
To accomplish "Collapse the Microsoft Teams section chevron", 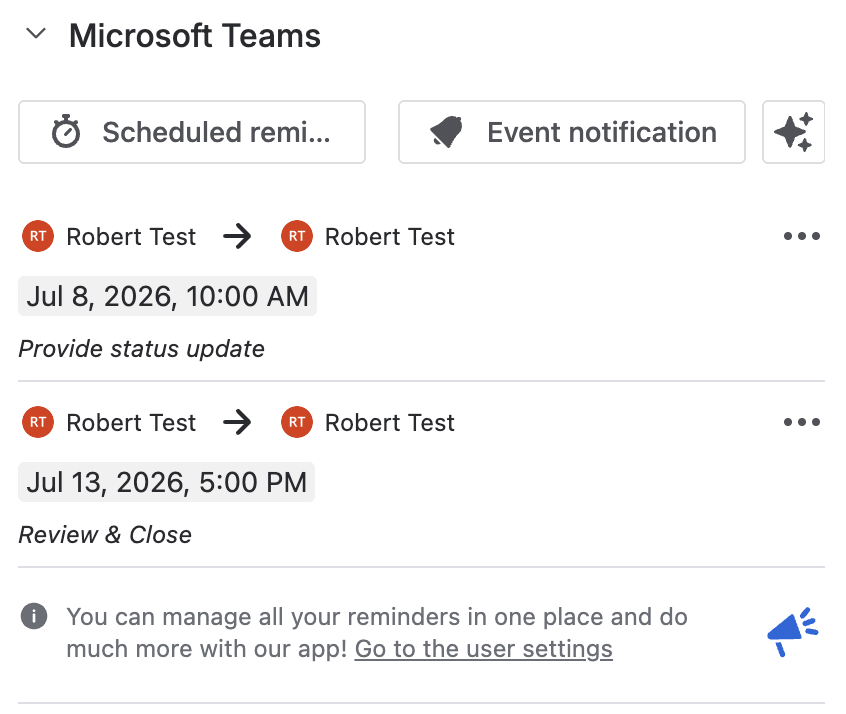I will (x=36, y=34).
